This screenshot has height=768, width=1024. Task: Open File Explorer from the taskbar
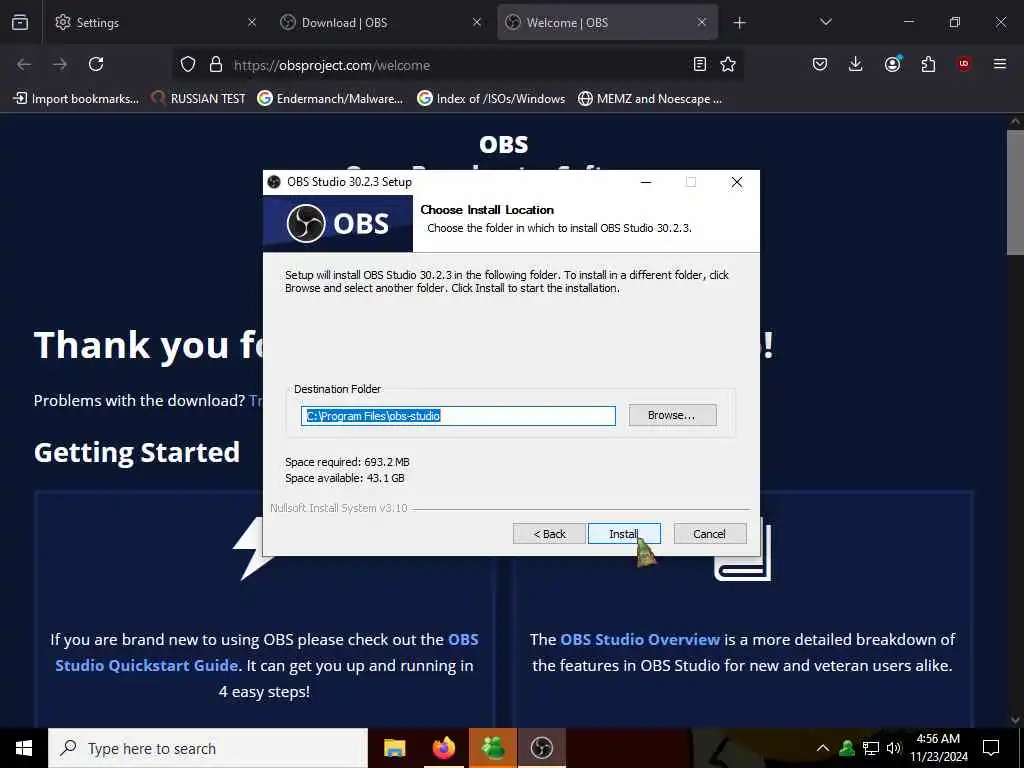[x=394, y=748]
